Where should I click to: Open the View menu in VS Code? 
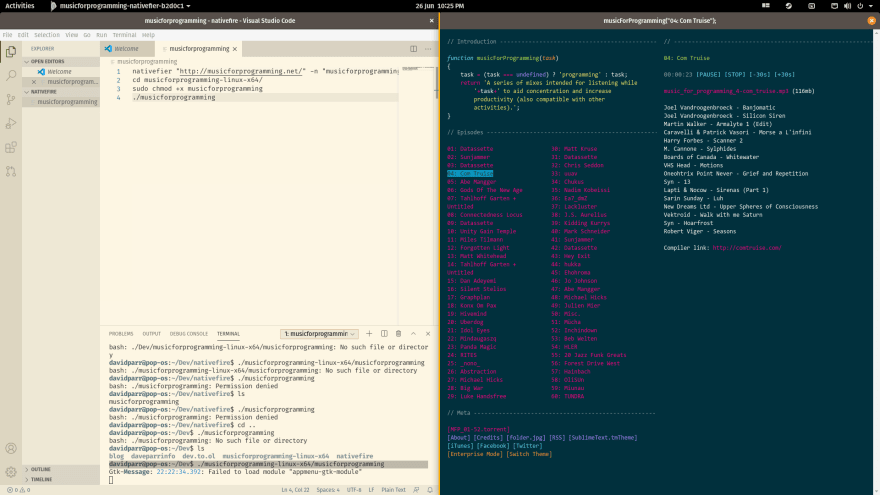72,35
